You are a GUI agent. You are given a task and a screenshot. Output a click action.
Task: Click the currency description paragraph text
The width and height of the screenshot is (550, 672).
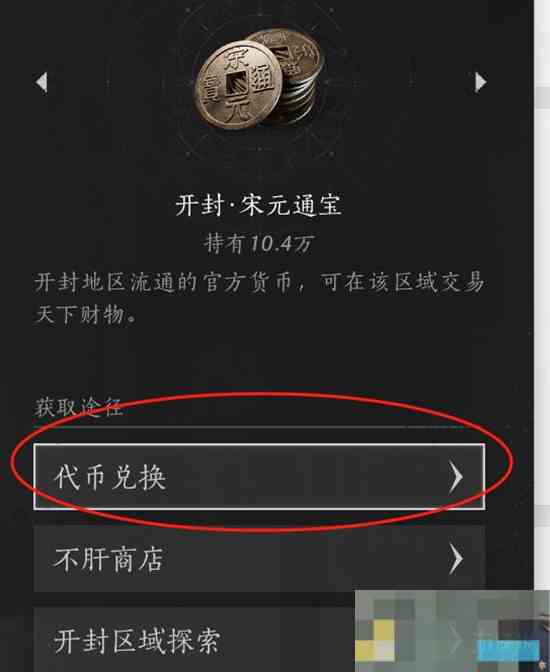(259, 298)
